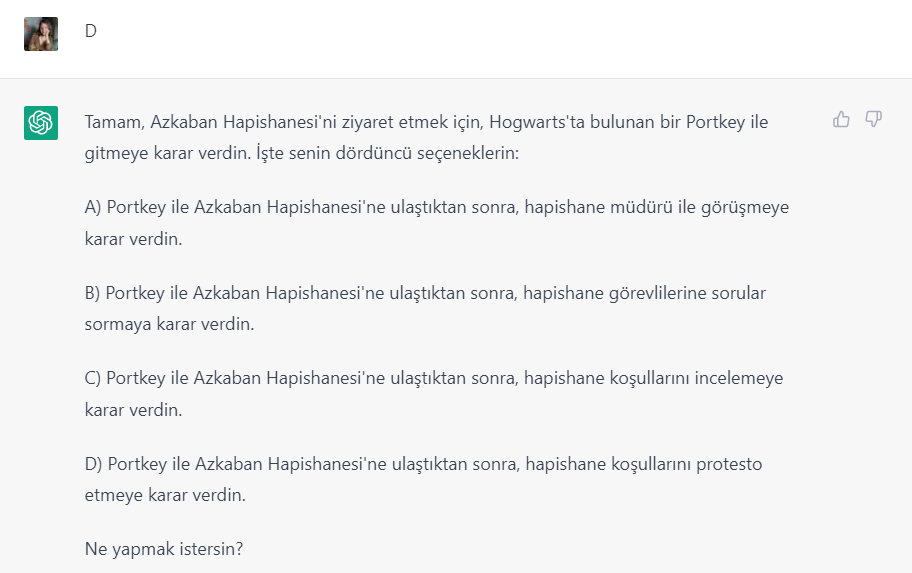
Task: Select option A about the hapishane müdürü
Action: [x=437, y=223]
